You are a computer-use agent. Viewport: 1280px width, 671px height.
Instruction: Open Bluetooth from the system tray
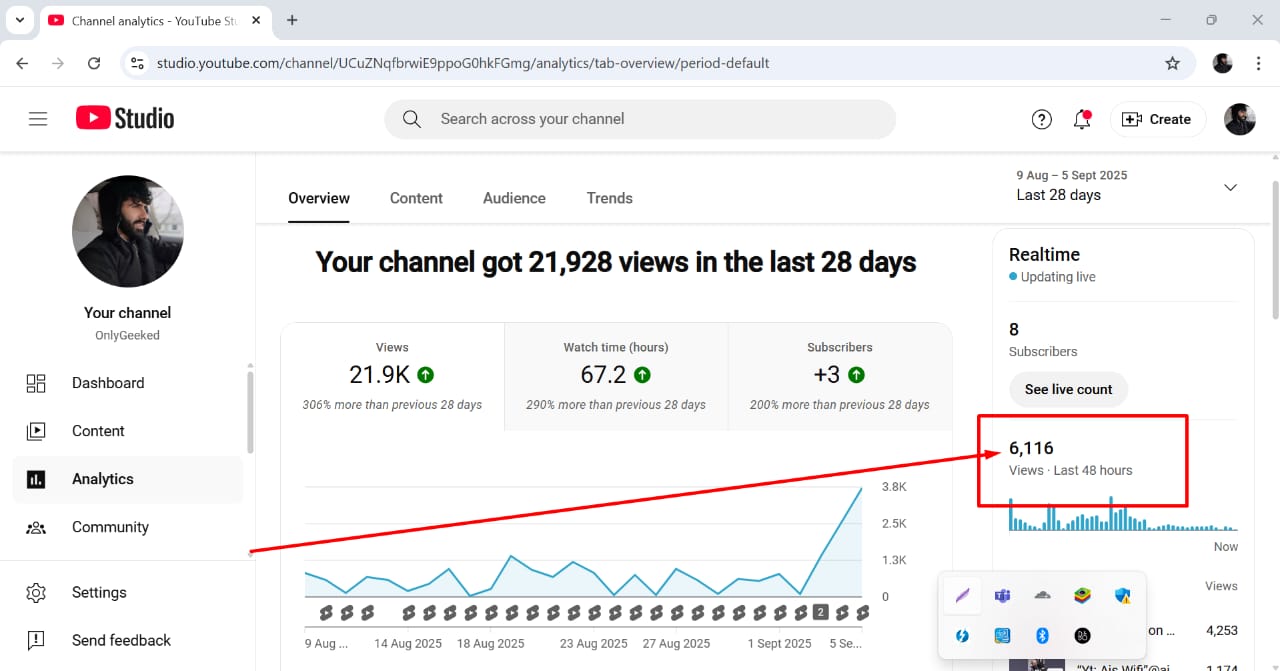pos(1042,635)
